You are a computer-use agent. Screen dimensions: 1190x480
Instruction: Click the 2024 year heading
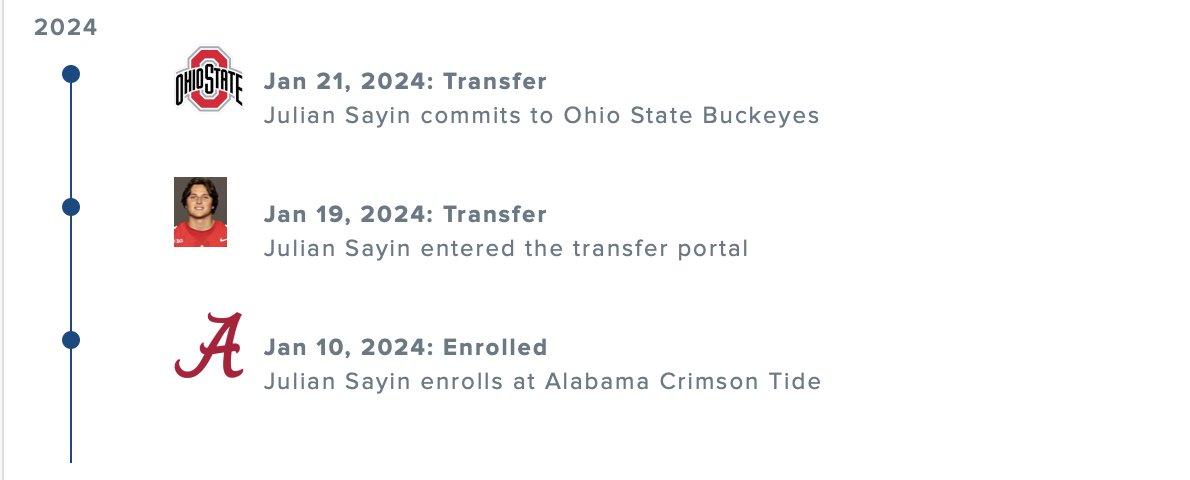[x=66, y=27]
